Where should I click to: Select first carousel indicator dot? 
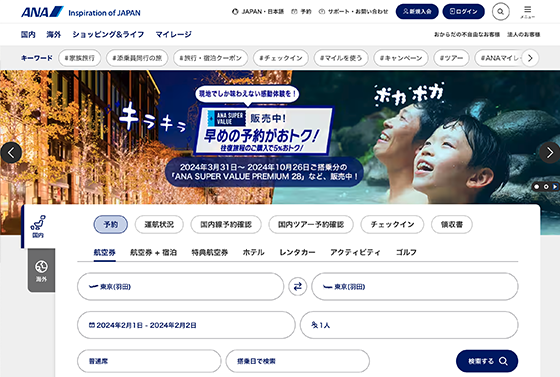[536, 187]
